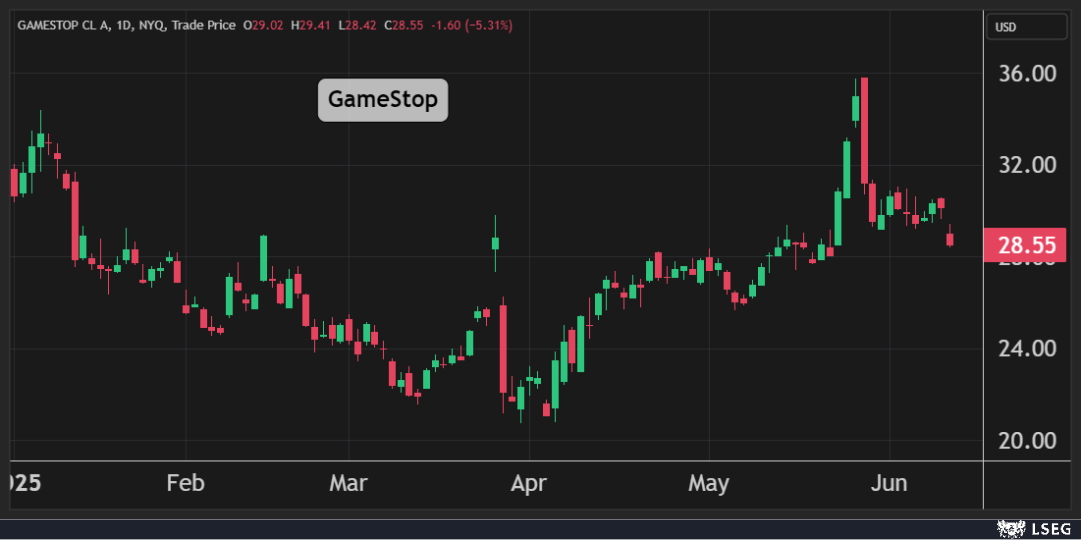1081x540 pixels.
Task: Click the 24.00 price axis label
Action: 1029,349
